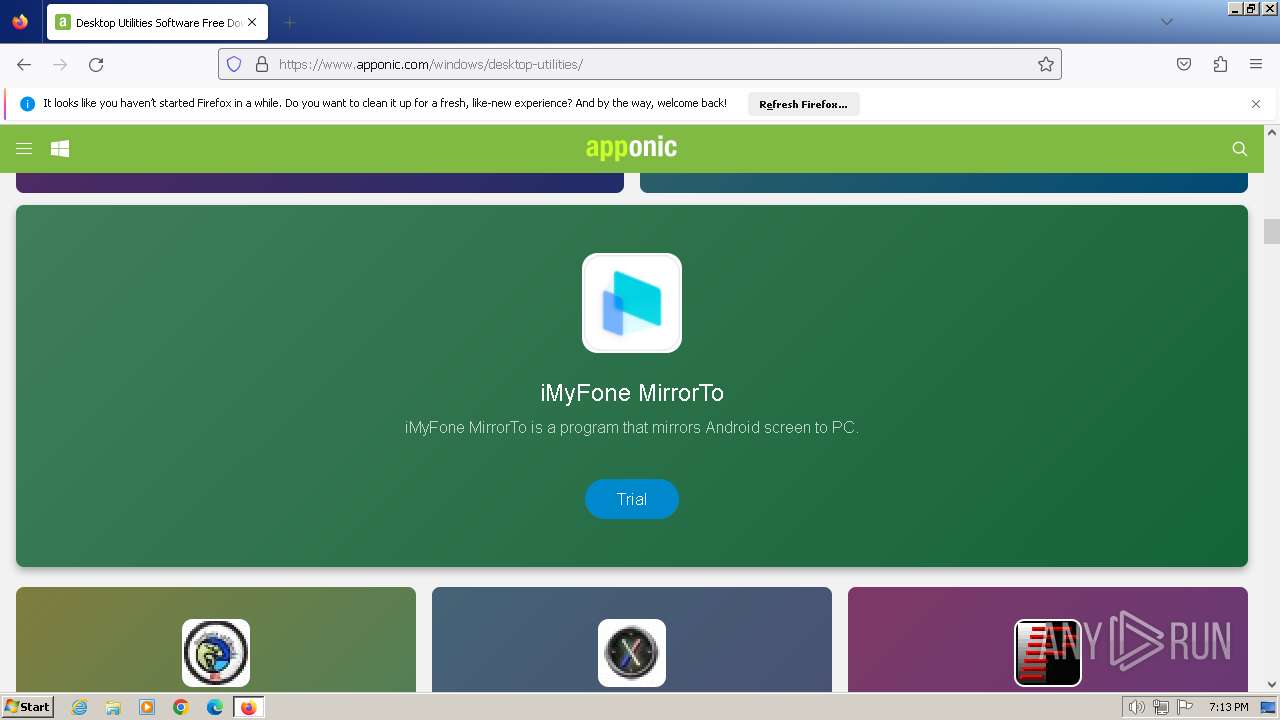The image size is (1280, 720).
Task: Click the volume speaker tray icon
Action: (x=1137, y=707)
